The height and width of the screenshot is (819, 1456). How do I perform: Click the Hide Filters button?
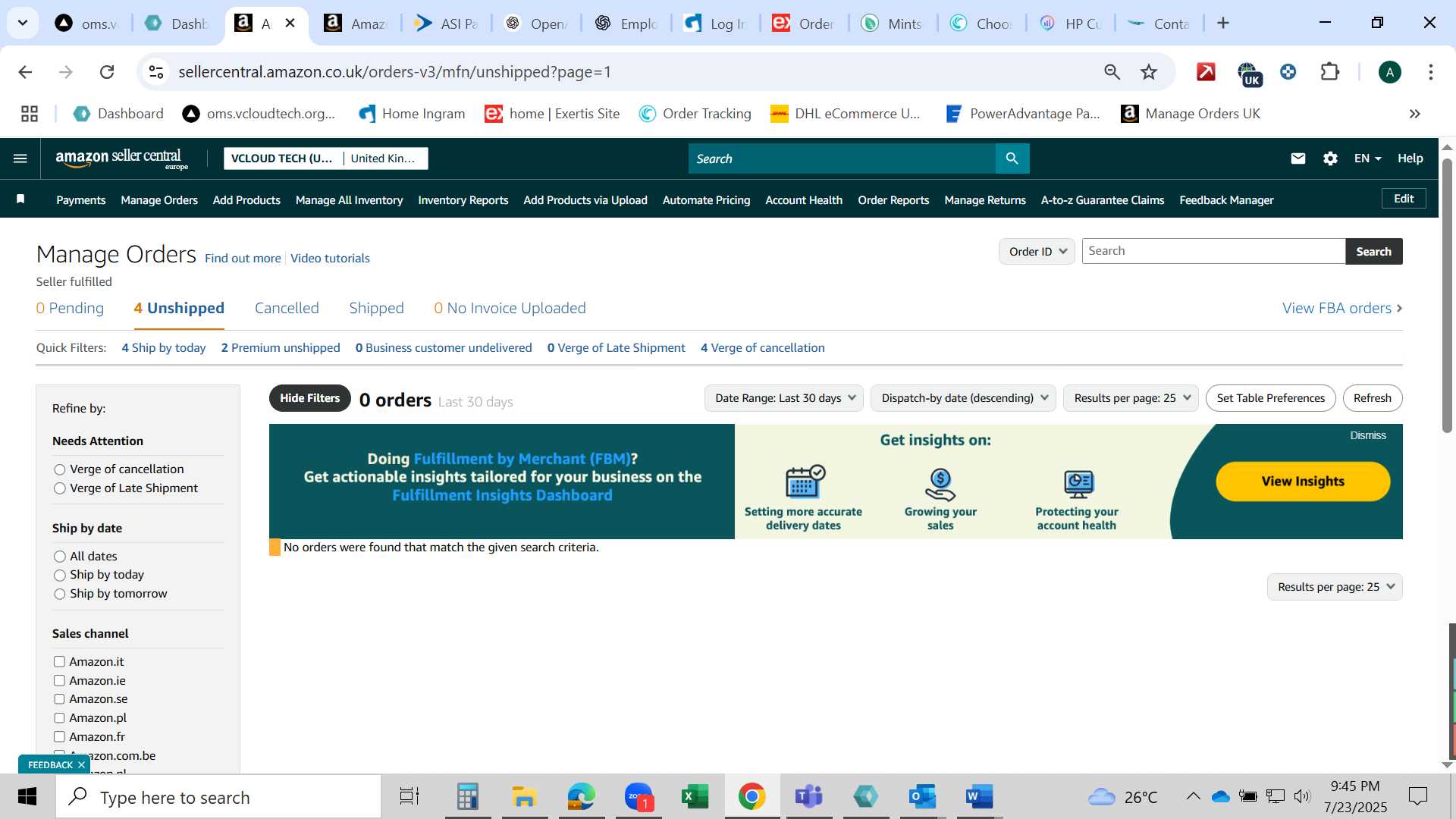point(309,398)
